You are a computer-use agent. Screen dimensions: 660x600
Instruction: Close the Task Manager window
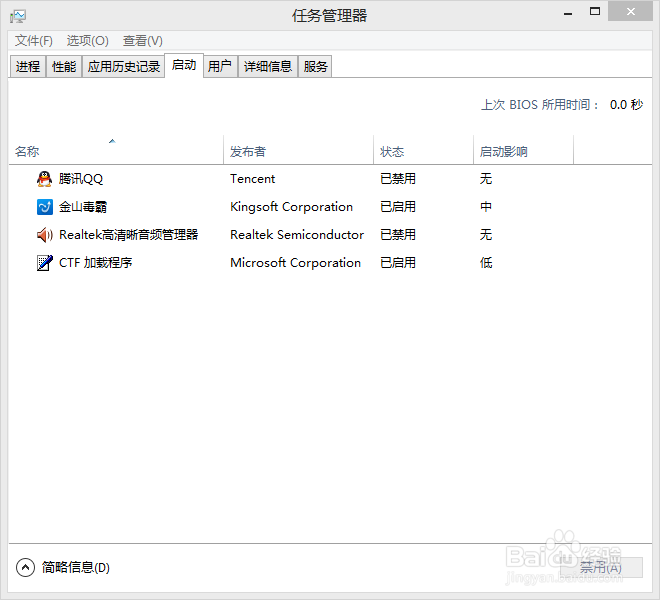631,12
